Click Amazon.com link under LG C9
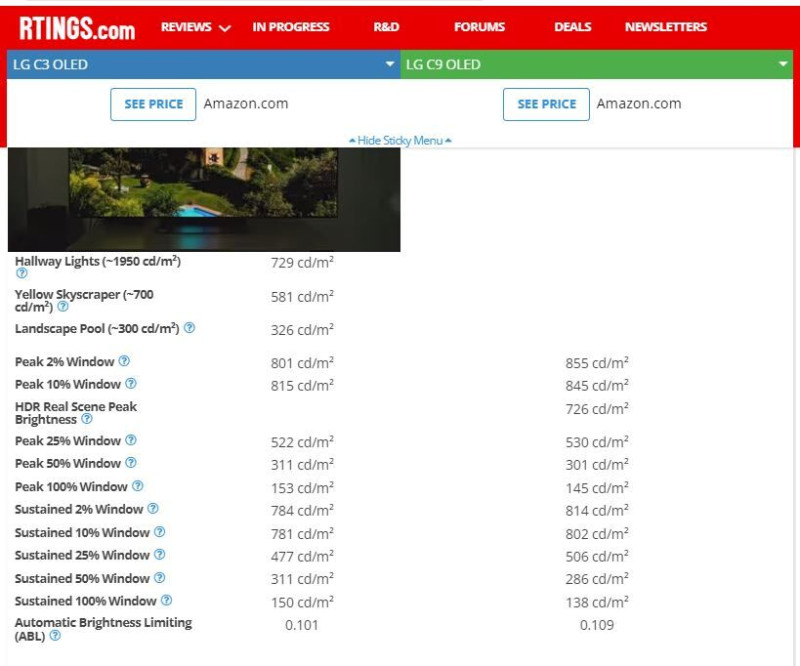Screen dimensions: 800x666 click(639, 104)
